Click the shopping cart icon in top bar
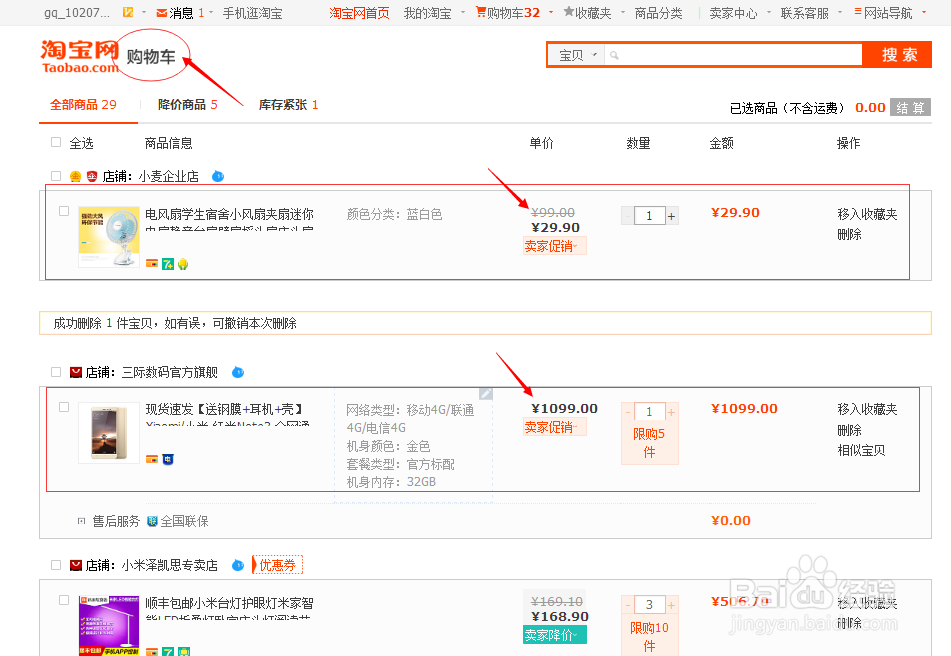Screen dimensions: 951x656 tap(481, 12)
